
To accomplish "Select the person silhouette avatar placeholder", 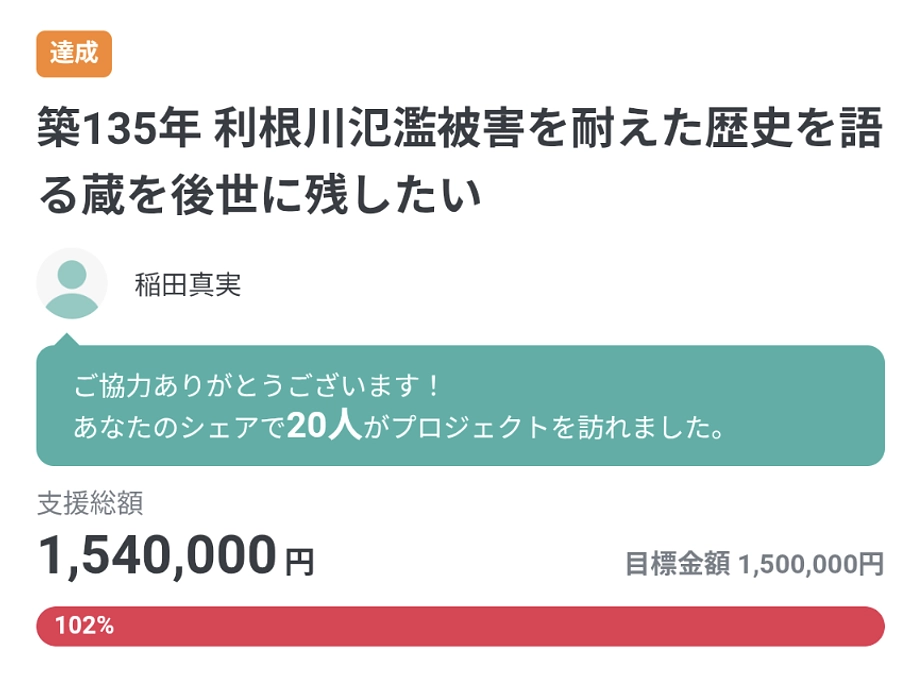I will pyautogui.click(x=71, y=285).
